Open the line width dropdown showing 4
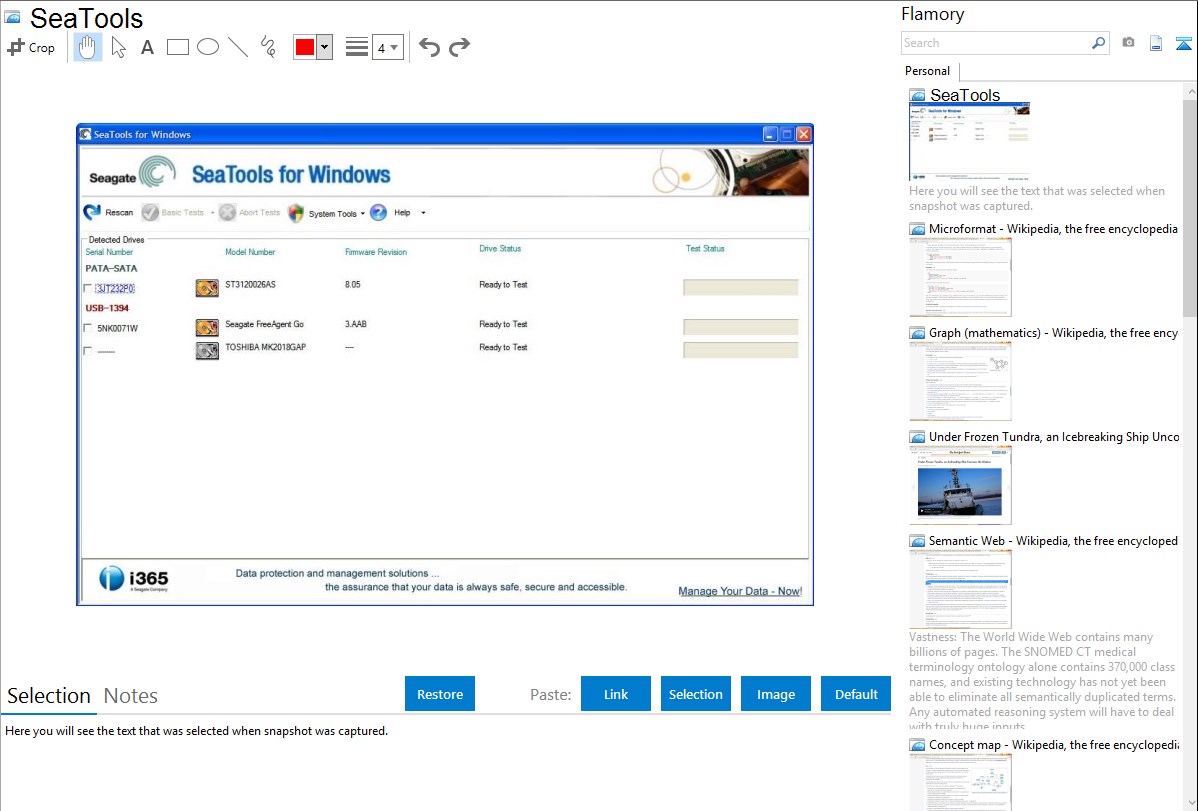Viewport: 1198px width, 811px height. coord(387,47)
